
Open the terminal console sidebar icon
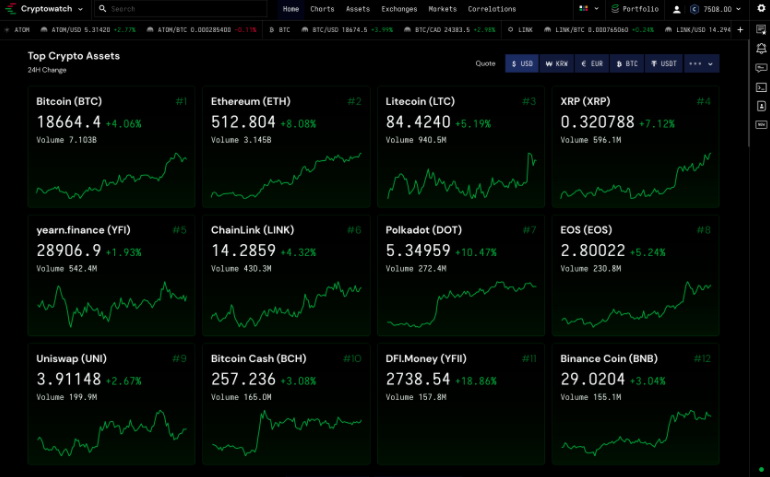[x=761, y=87]
